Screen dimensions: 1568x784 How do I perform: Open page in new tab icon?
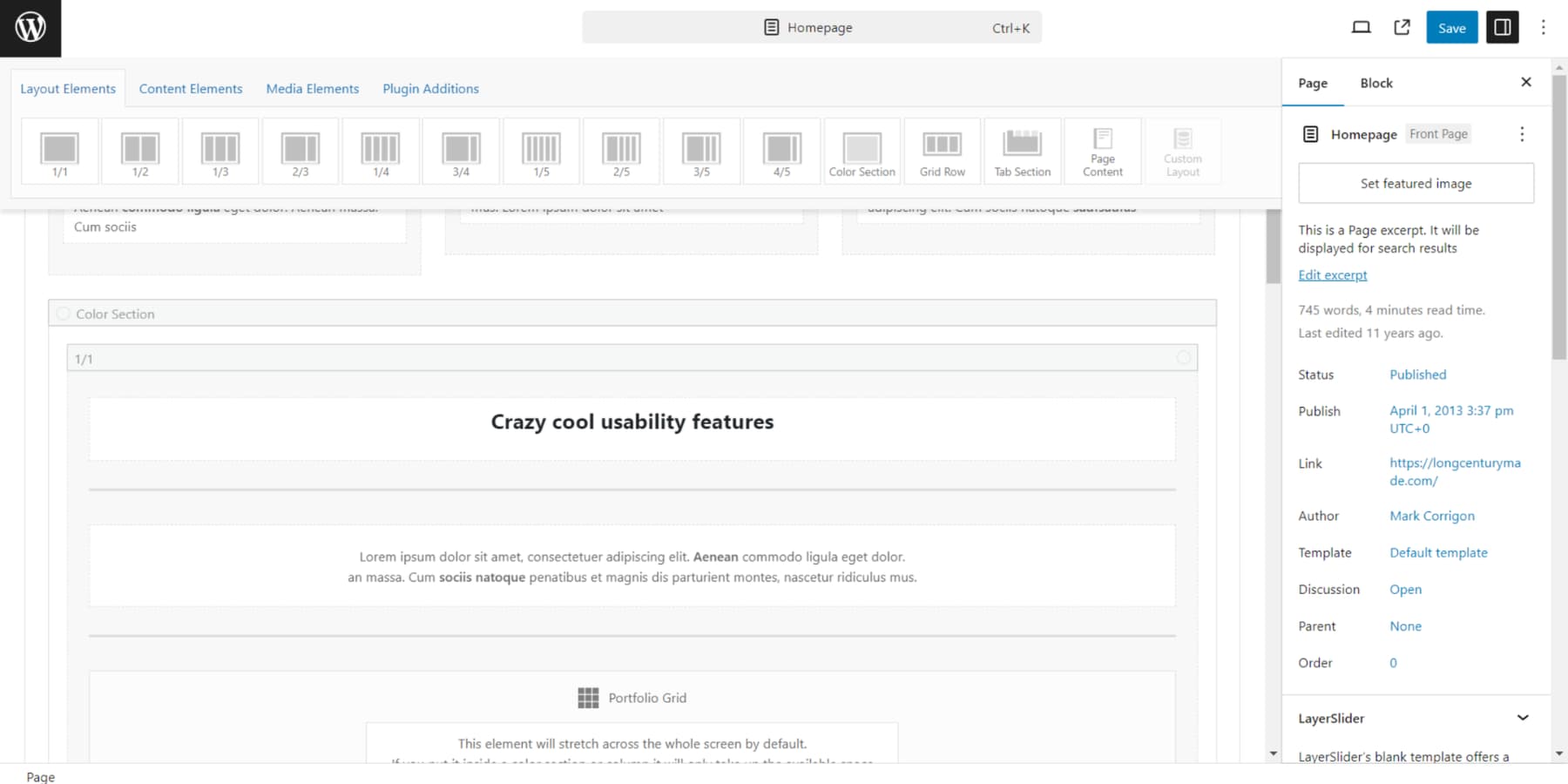[x=1402, y=28]
